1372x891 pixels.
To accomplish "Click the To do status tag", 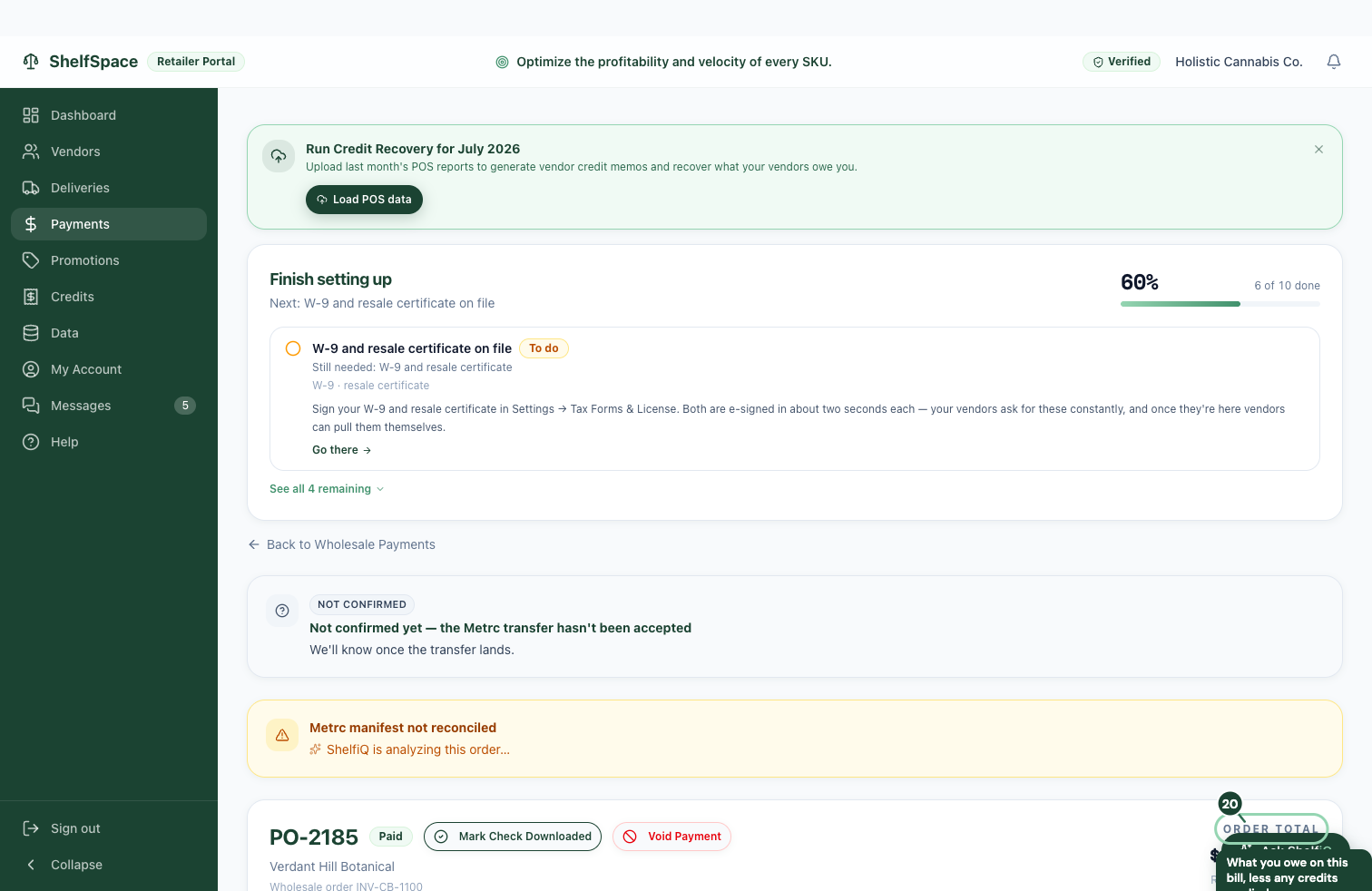I will 544,348.
